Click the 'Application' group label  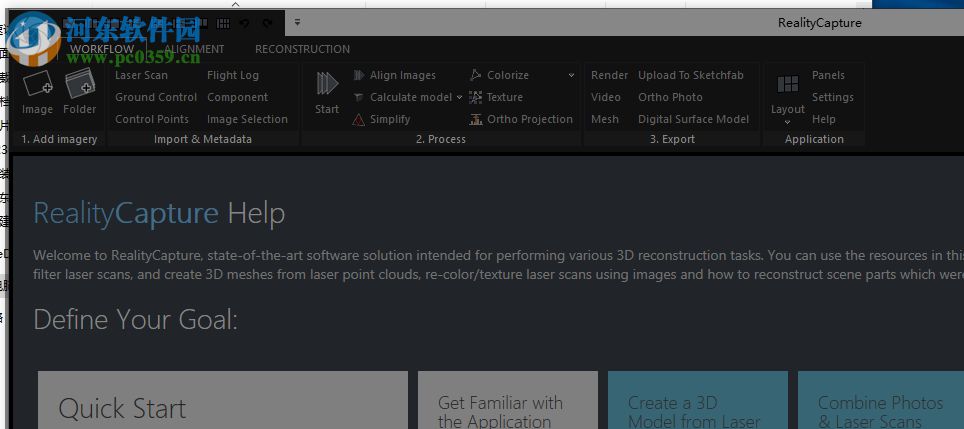(x=814, y=139)
